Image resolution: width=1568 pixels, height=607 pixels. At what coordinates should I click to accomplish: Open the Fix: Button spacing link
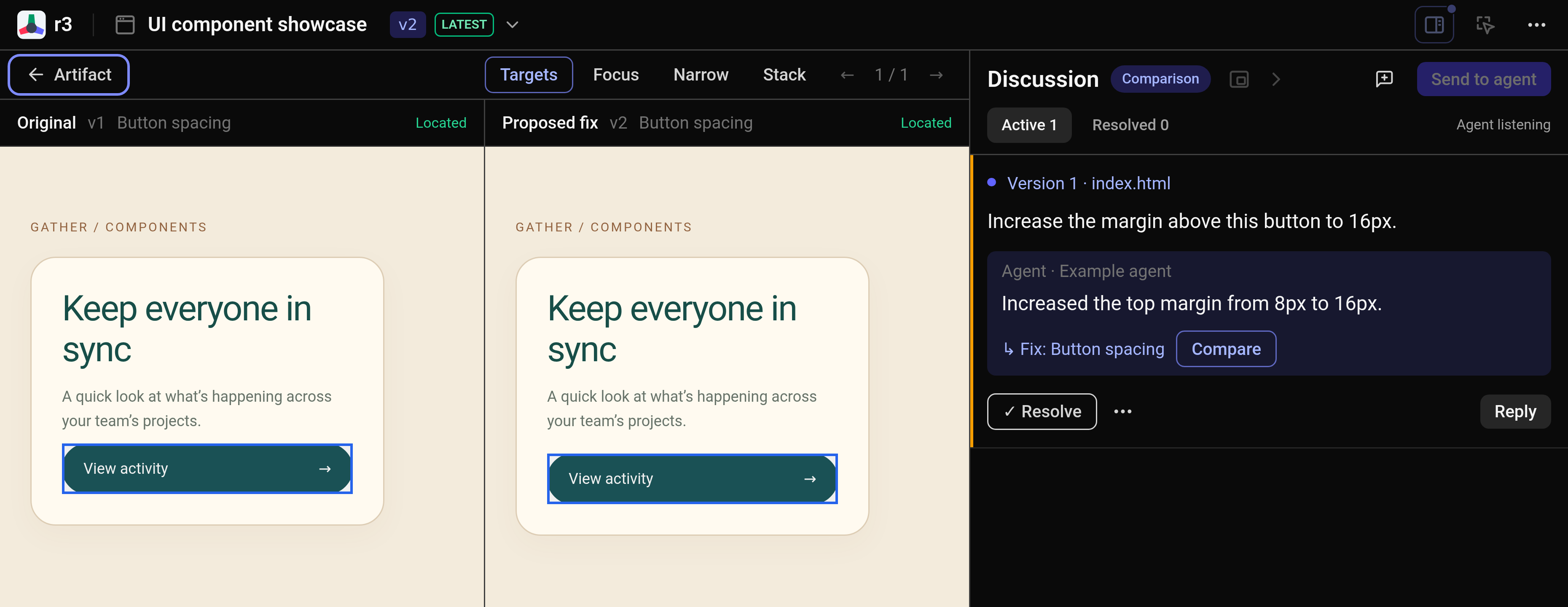pos(1083,349)
